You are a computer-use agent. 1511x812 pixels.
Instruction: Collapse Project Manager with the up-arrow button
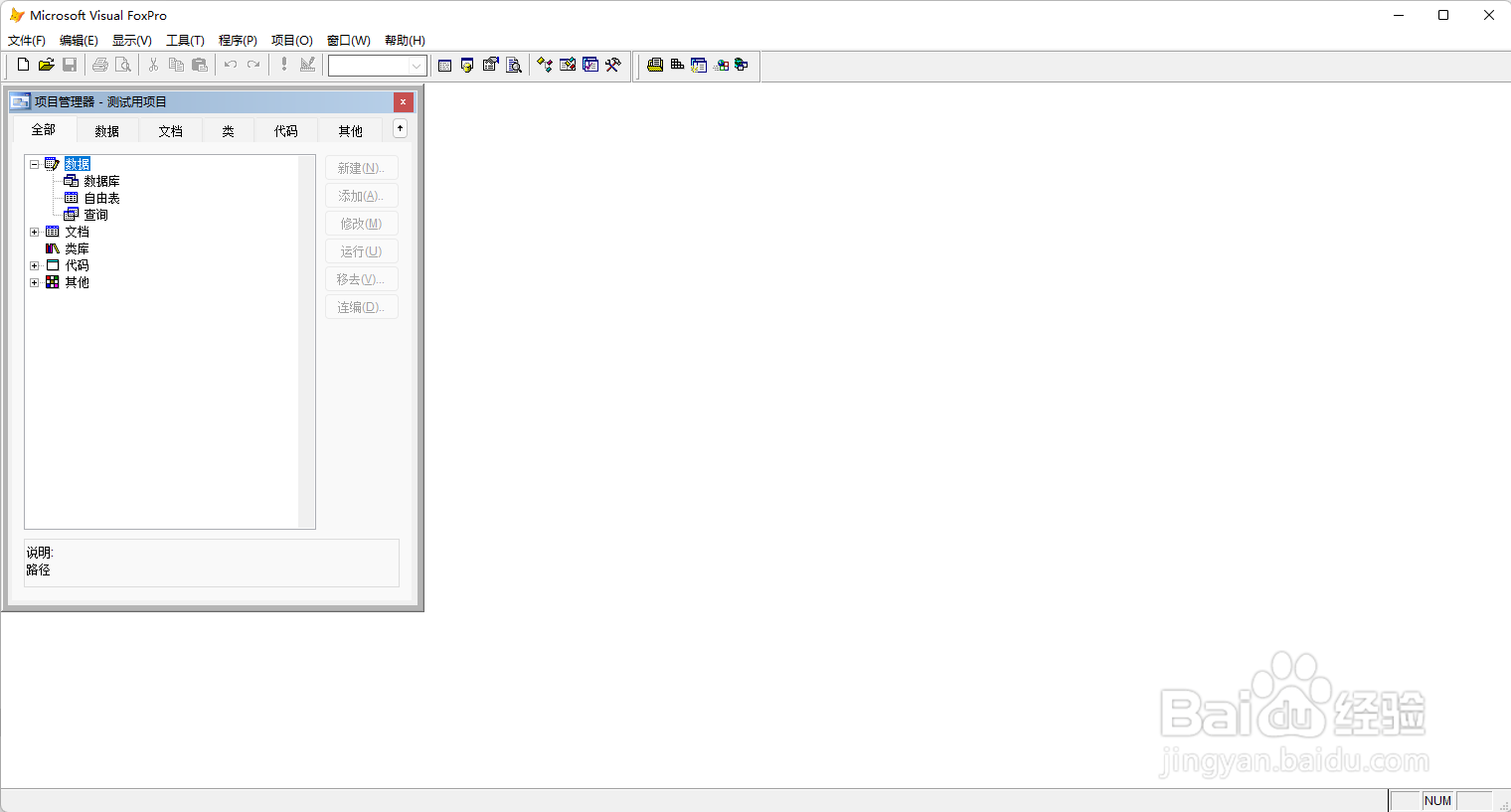click(x=400, y=128)
